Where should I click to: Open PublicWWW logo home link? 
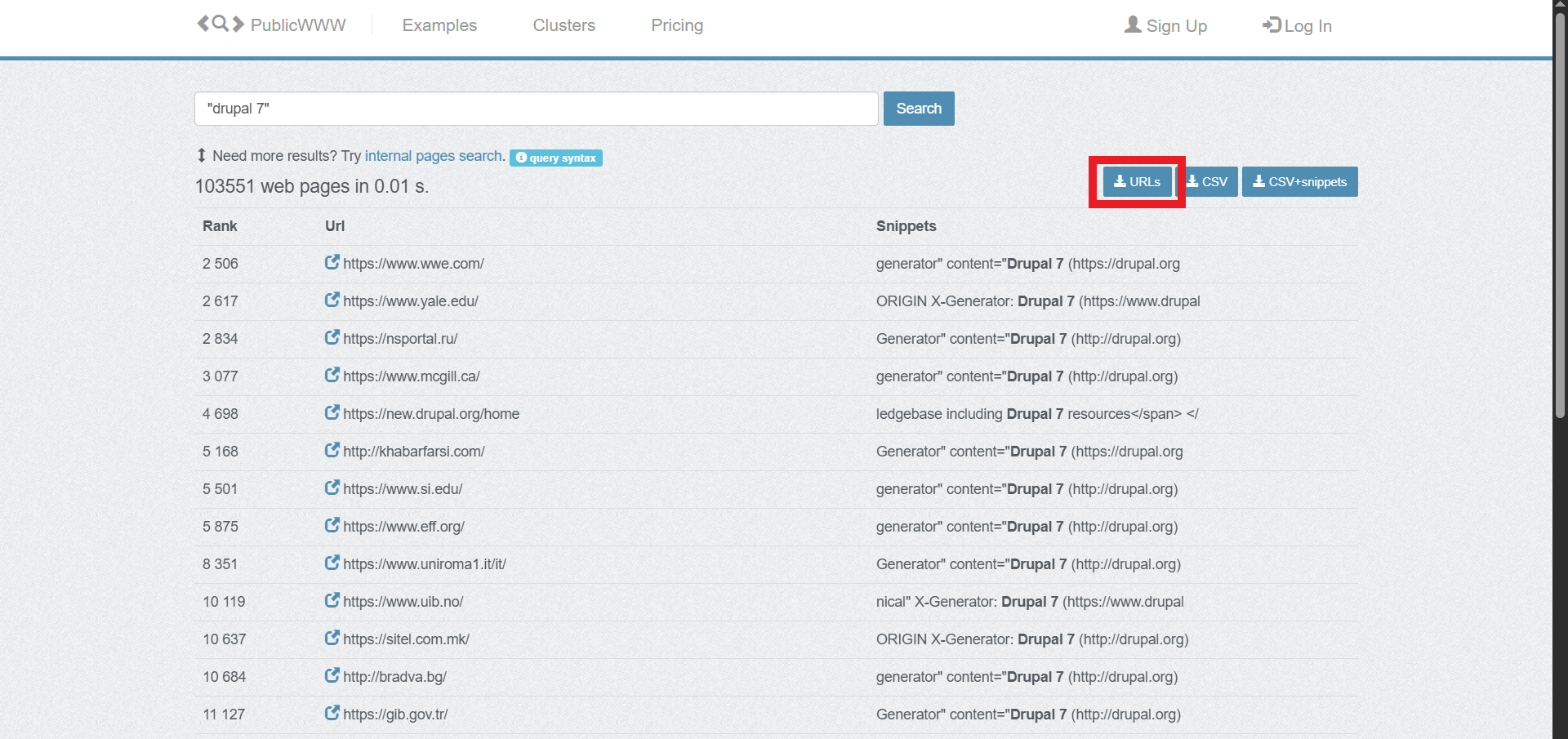[x=271, y=24]
